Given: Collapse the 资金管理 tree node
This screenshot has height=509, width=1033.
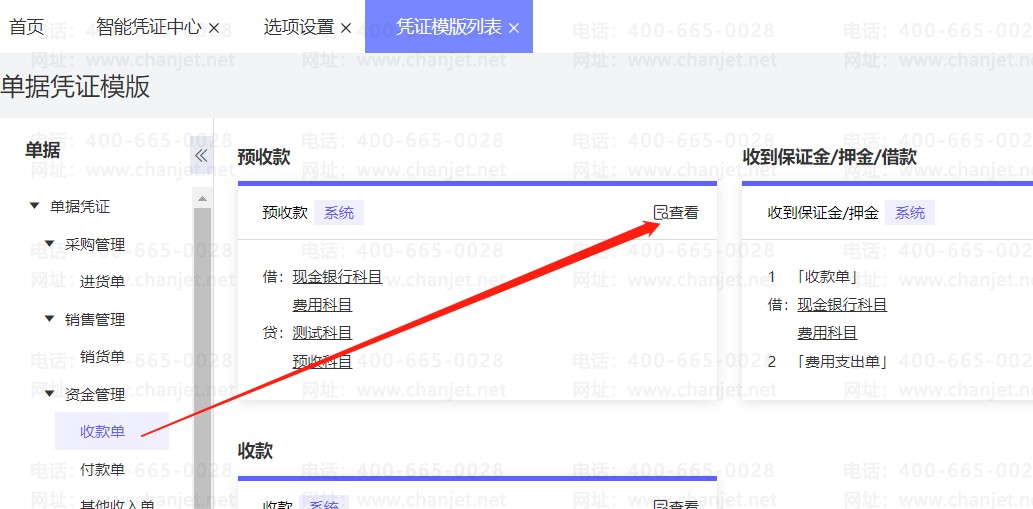Looking at the screenshot, I should point(50,394).
